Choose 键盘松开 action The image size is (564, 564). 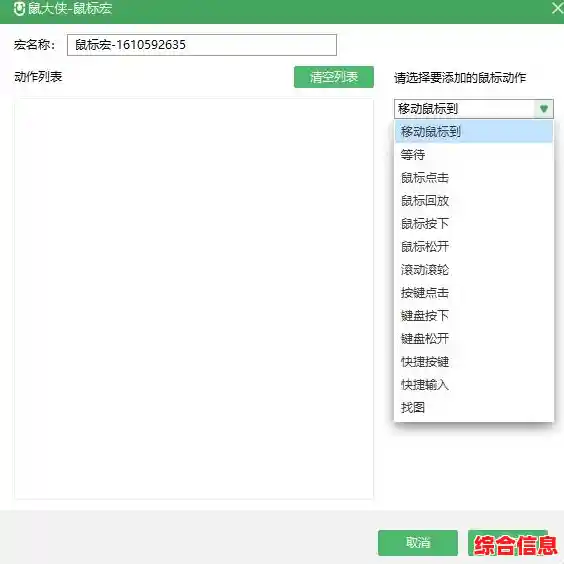tap(474, 338)
